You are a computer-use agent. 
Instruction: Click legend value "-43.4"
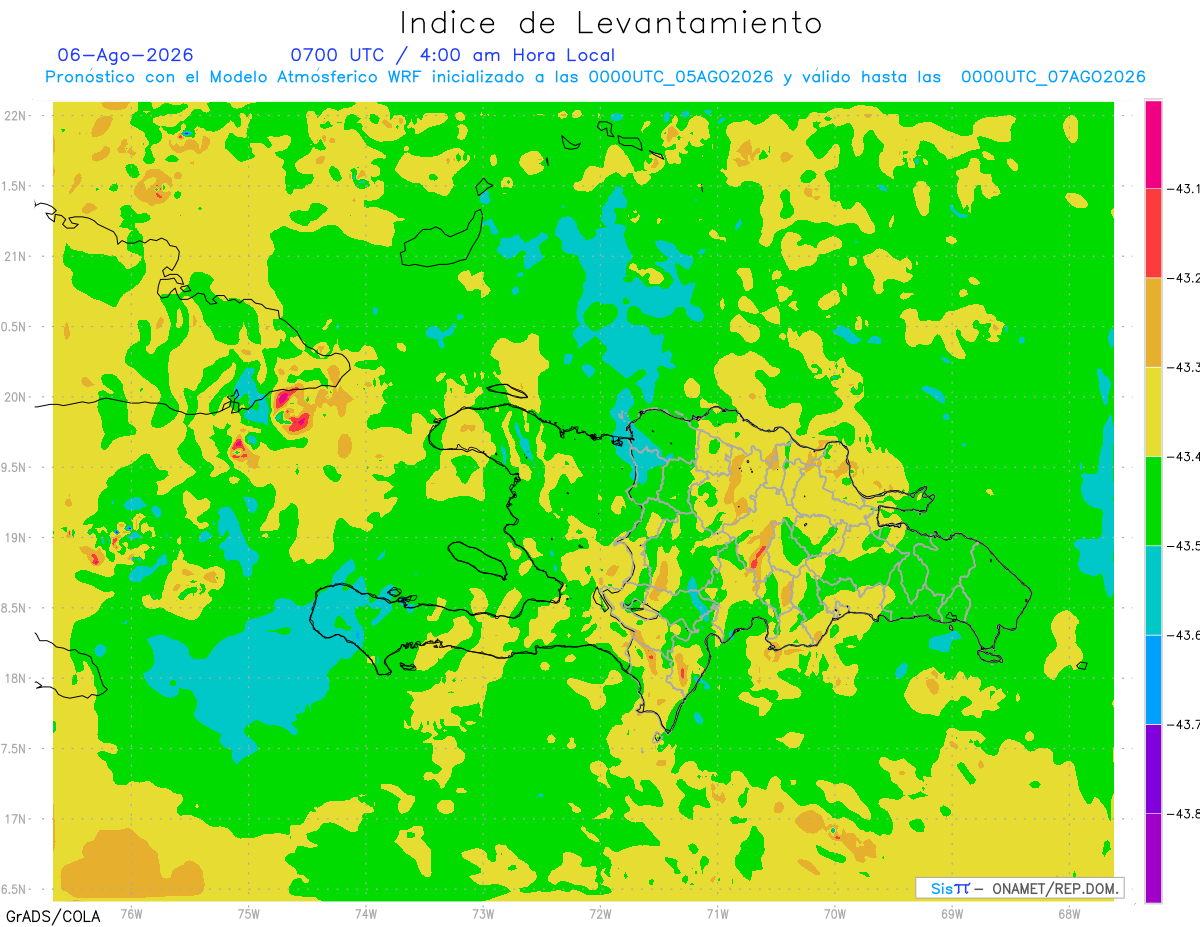click(1182, 456)
